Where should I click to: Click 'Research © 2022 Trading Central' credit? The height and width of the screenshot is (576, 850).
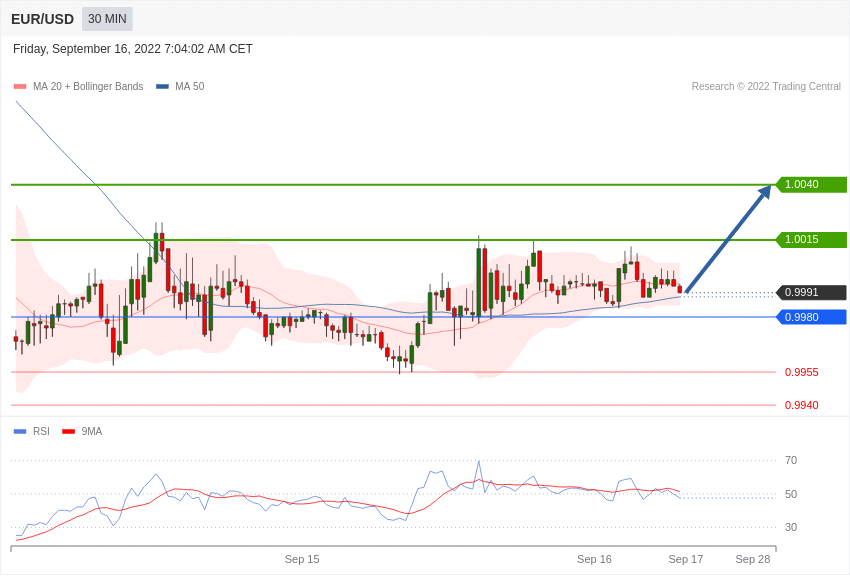click(x=766, y=87)
